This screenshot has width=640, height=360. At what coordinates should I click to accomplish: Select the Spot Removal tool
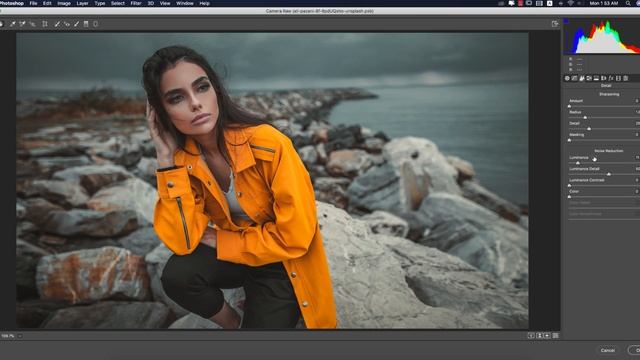pos(57,24)
